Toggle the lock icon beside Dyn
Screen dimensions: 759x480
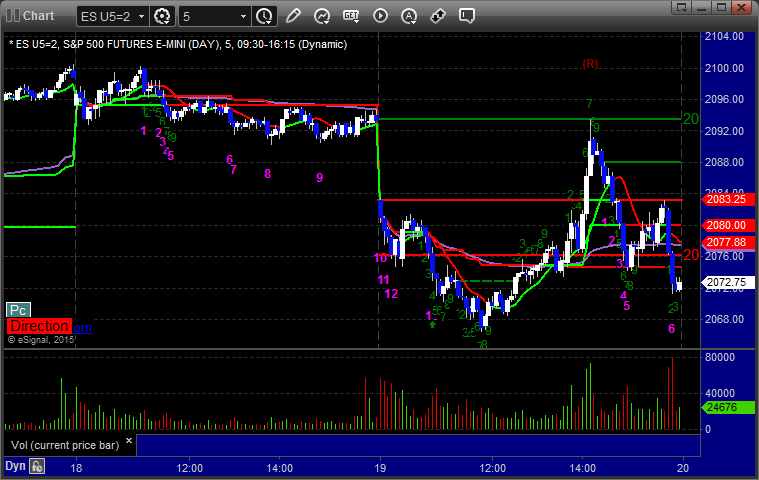37,466
